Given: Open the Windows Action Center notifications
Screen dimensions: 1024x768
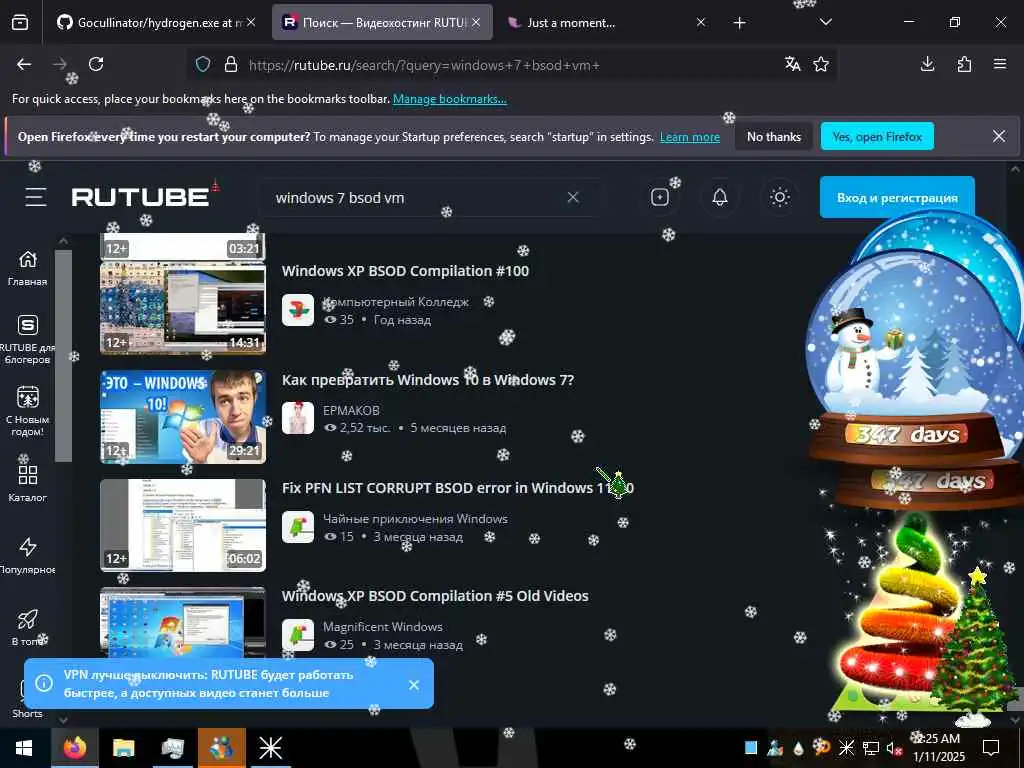Looking at the screenshot, I should click(x=991, y=748).
